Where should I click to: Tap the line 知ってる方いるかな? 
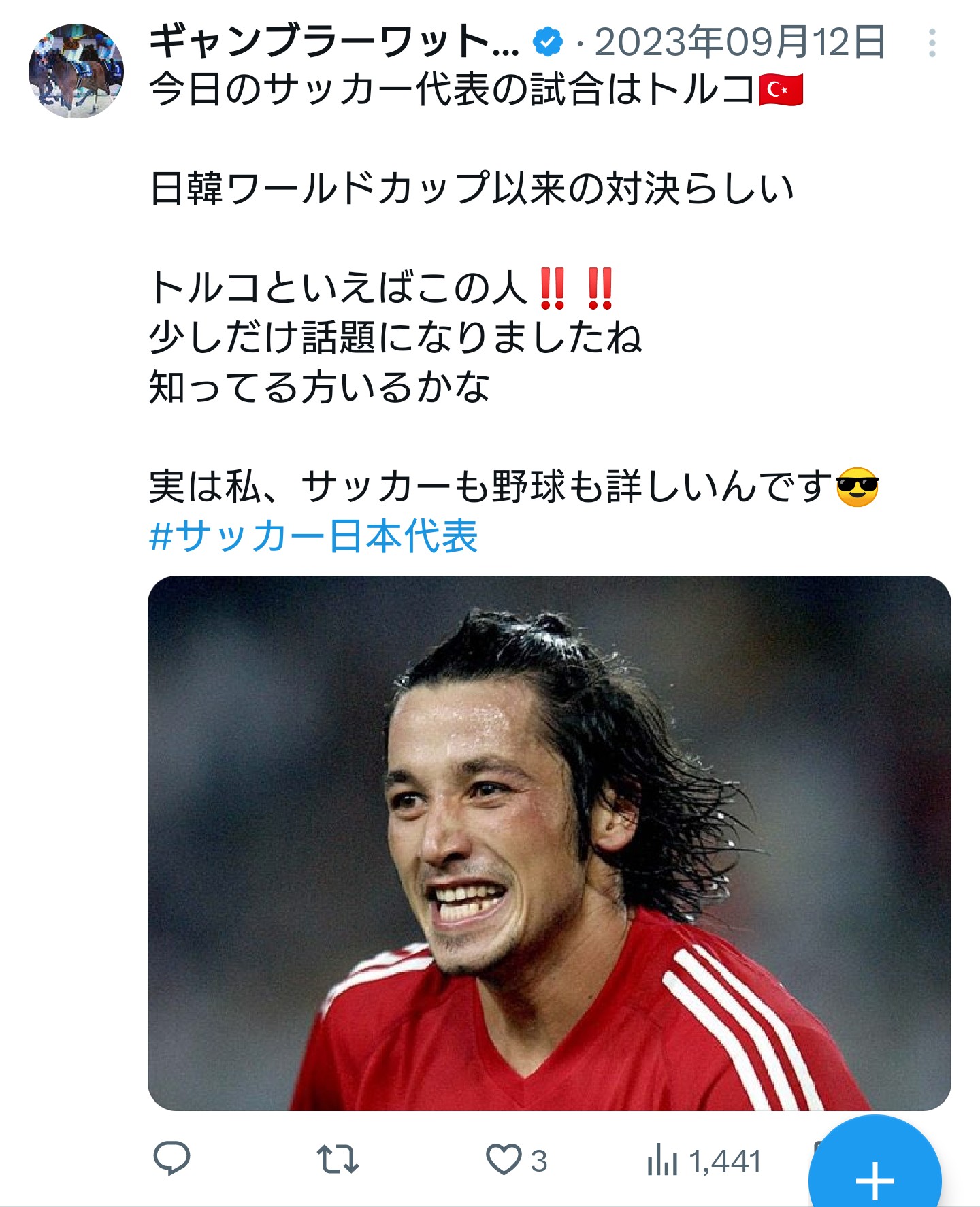[320, 388]
